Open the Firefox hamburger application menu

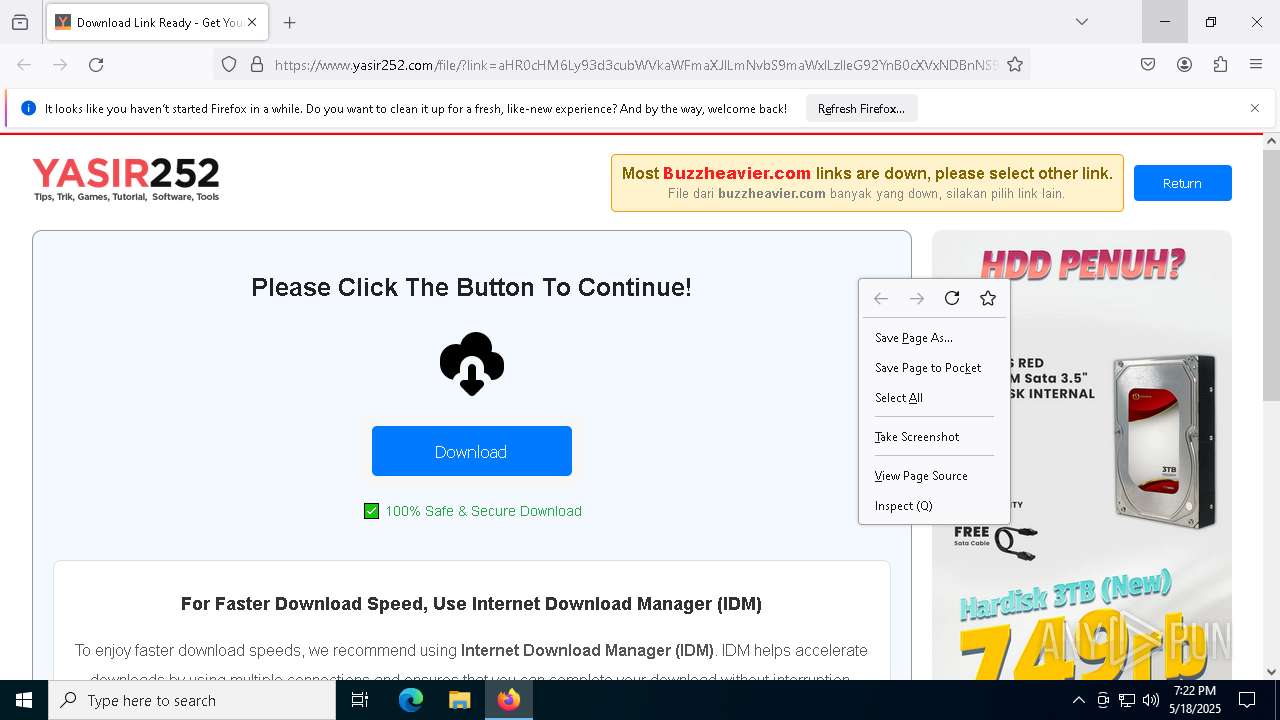coord(1256,64)
